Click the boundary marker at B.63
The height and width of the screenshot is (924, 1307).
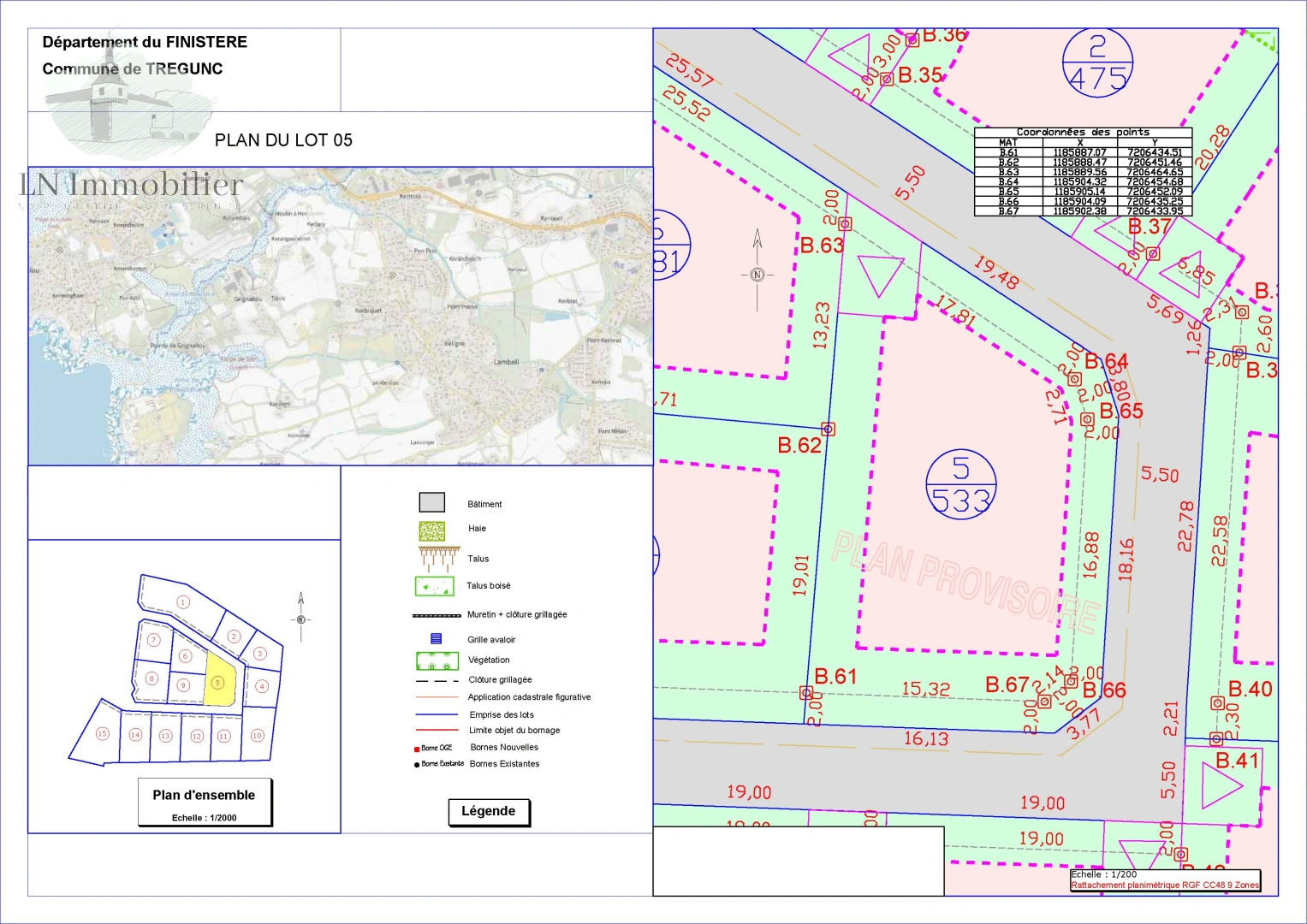click(x=845, y=224)
